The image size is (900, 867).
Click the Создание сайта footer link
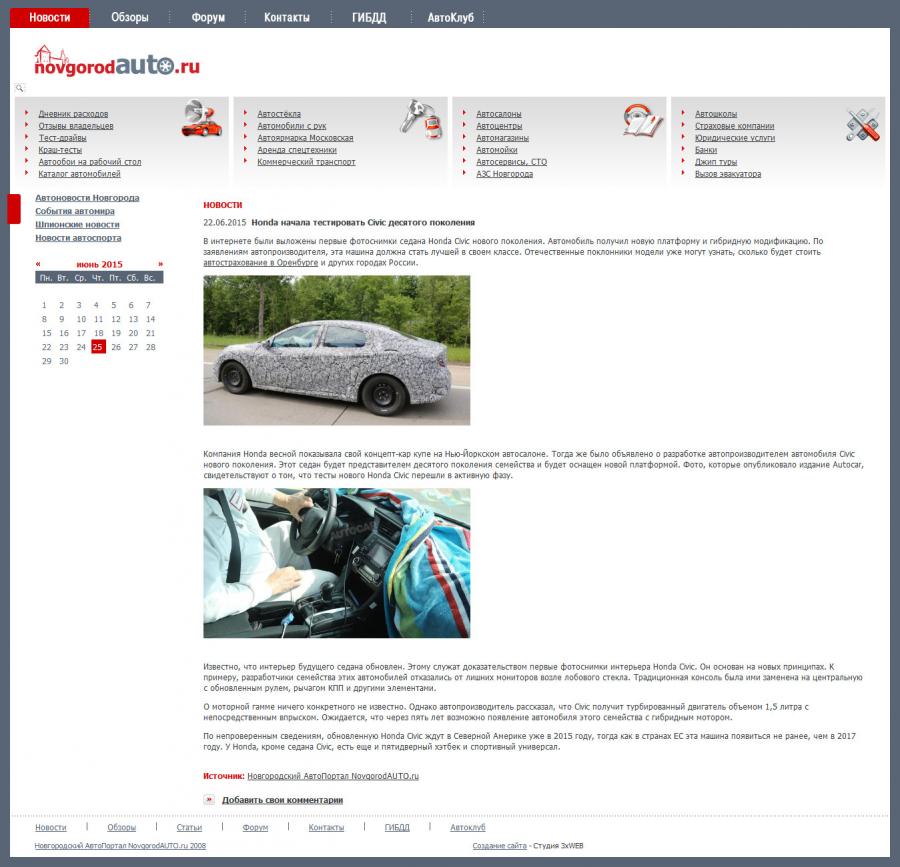point(499,846)
